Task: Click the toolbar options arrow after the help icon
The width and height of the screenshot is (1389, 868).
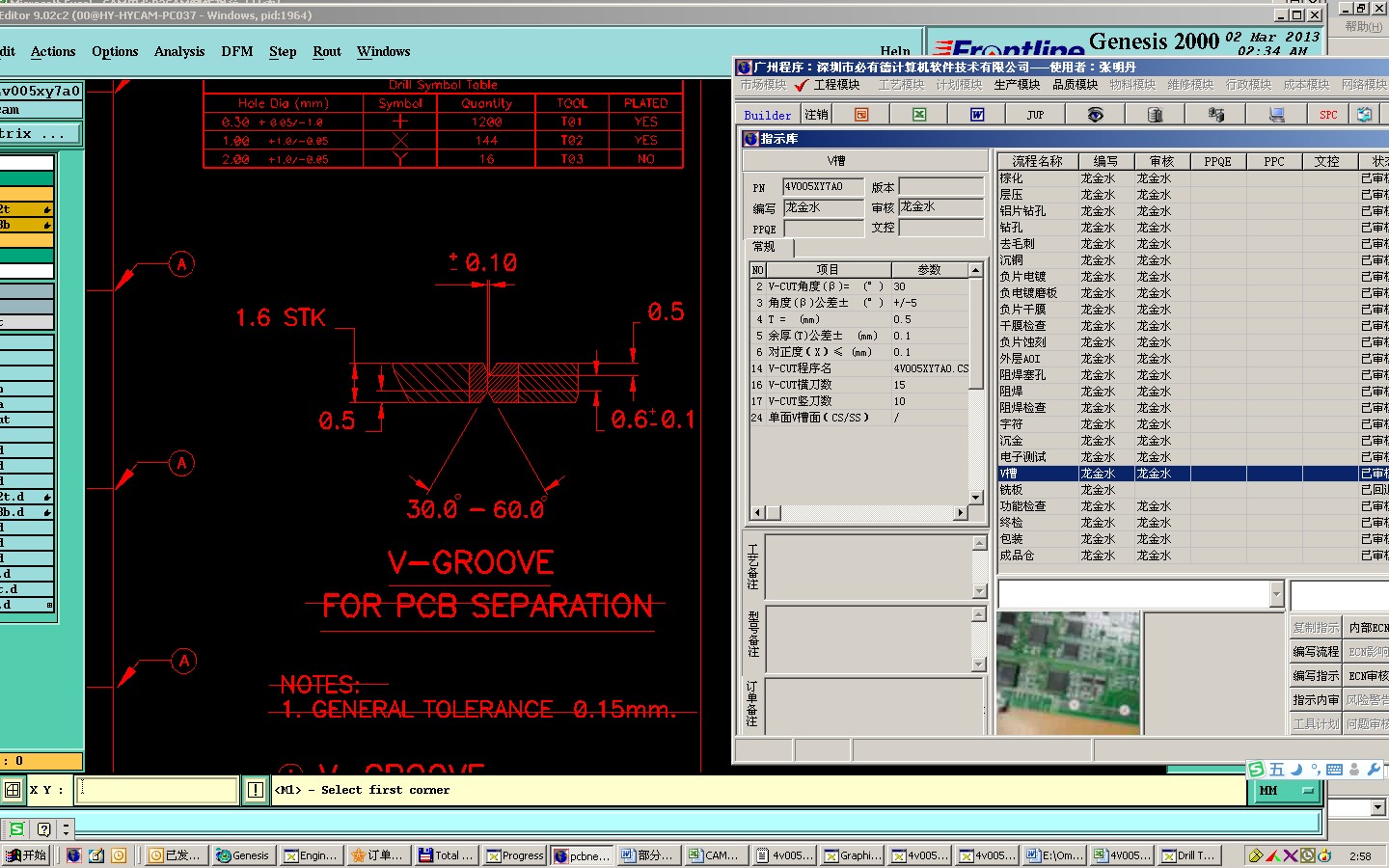Action: point(66,828)
